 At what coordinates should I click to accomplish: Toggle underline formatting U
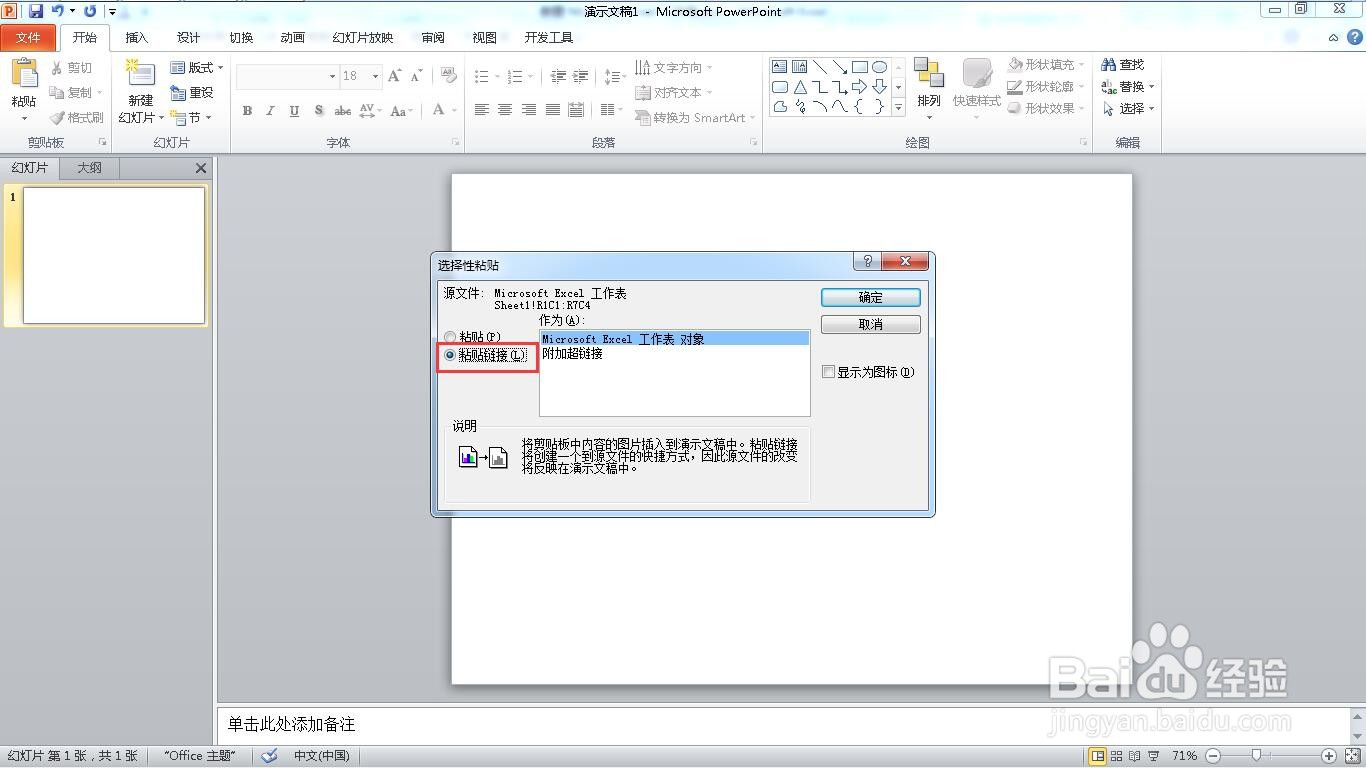pos(294,111)
